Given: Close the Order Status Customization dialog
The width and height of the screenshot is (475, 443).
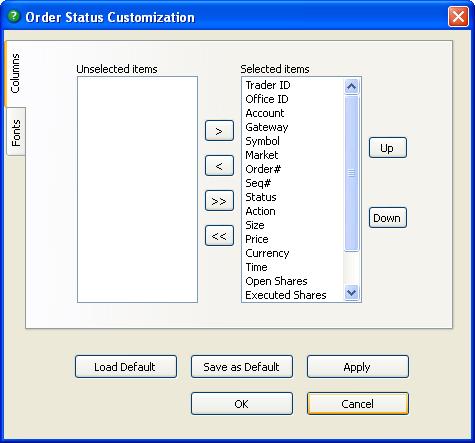Looking at the screenshot, I should (x=458, y=16).
